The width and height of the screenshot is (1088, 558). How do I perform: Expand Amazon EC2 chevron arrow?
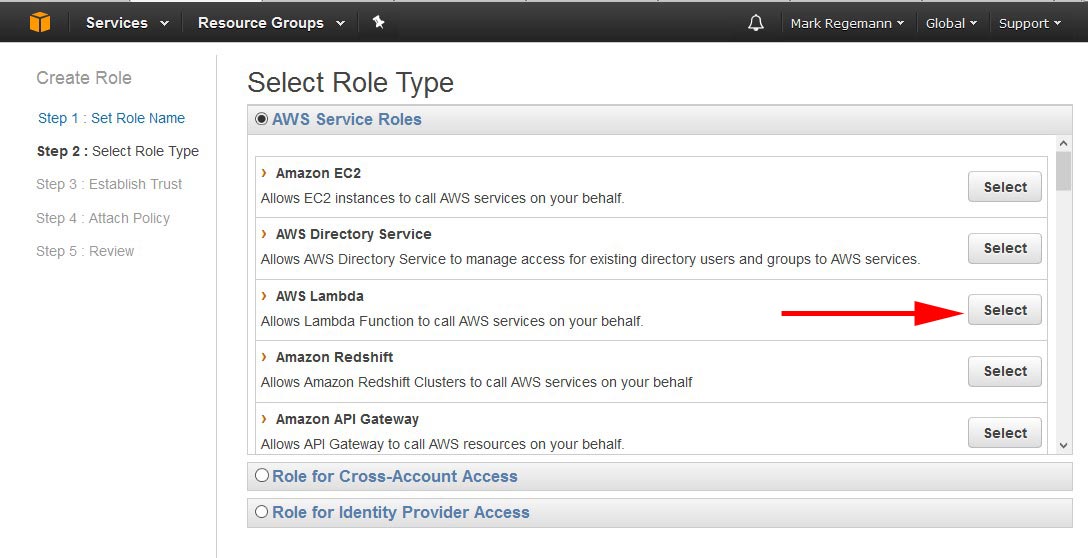264,173
